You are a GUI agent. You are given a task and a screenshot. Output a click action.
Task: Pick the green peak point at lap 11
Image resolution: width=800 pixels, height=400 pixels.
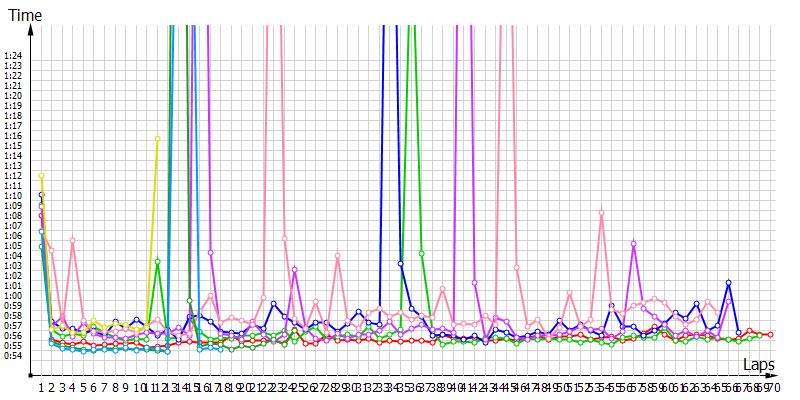pyautogui.click(x=158, y=262)
